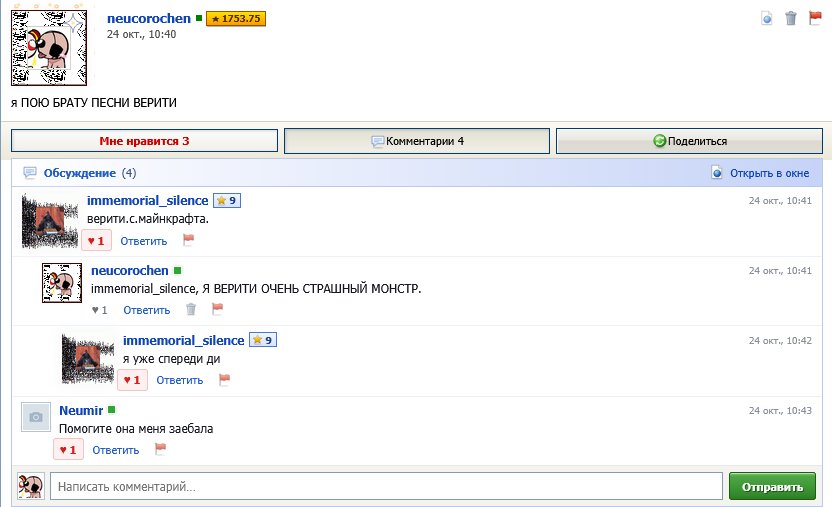The height and width of the screenshot is (507, 832).
Task: Open 'Комментарии 4' button
Action: 417,141
